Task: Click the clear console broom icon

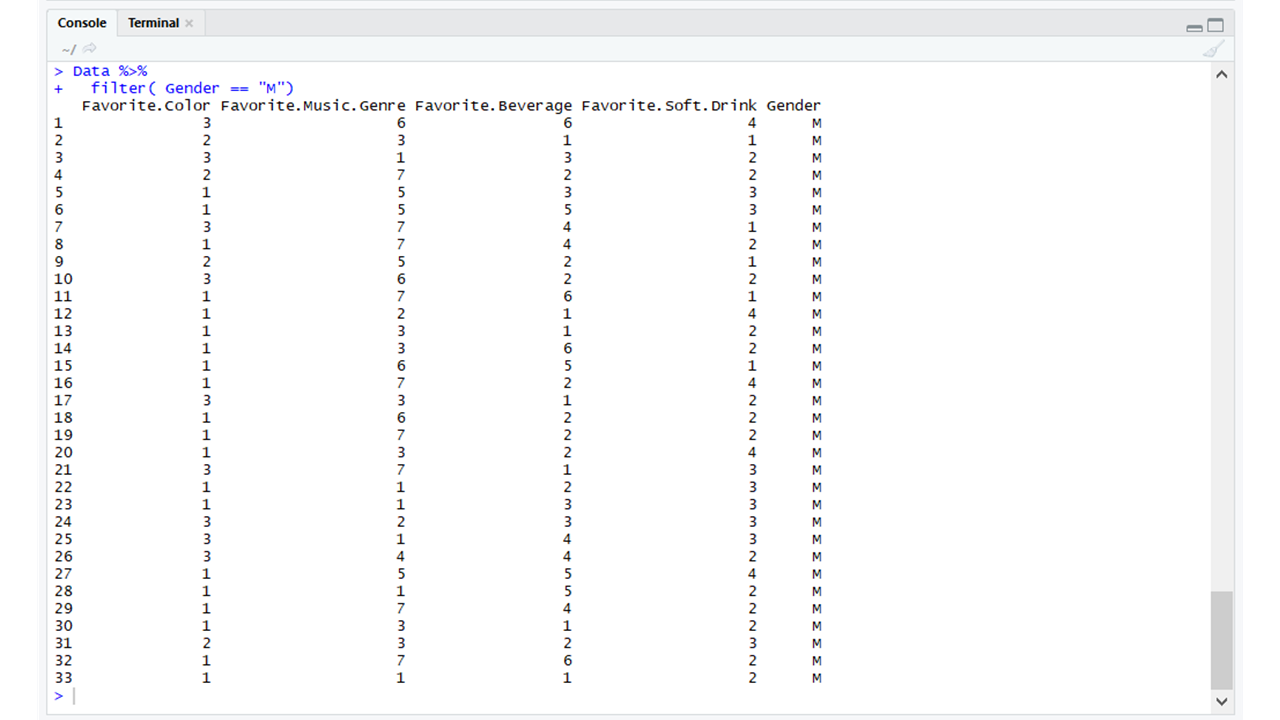Action: pyautogui.click(x=1212, y=49)
